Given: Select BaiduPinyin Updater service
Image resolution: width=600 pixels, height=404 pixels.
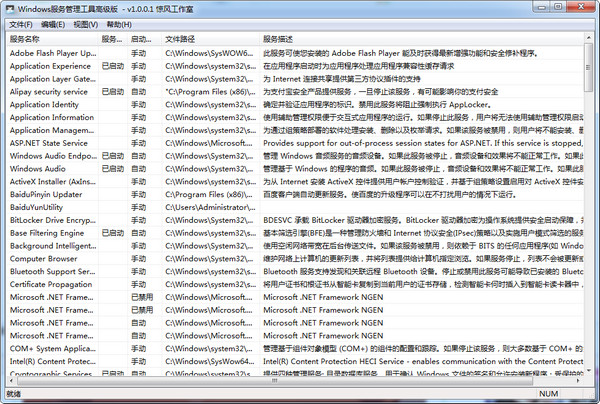Looking at the screenshot, I should [46, 194].
